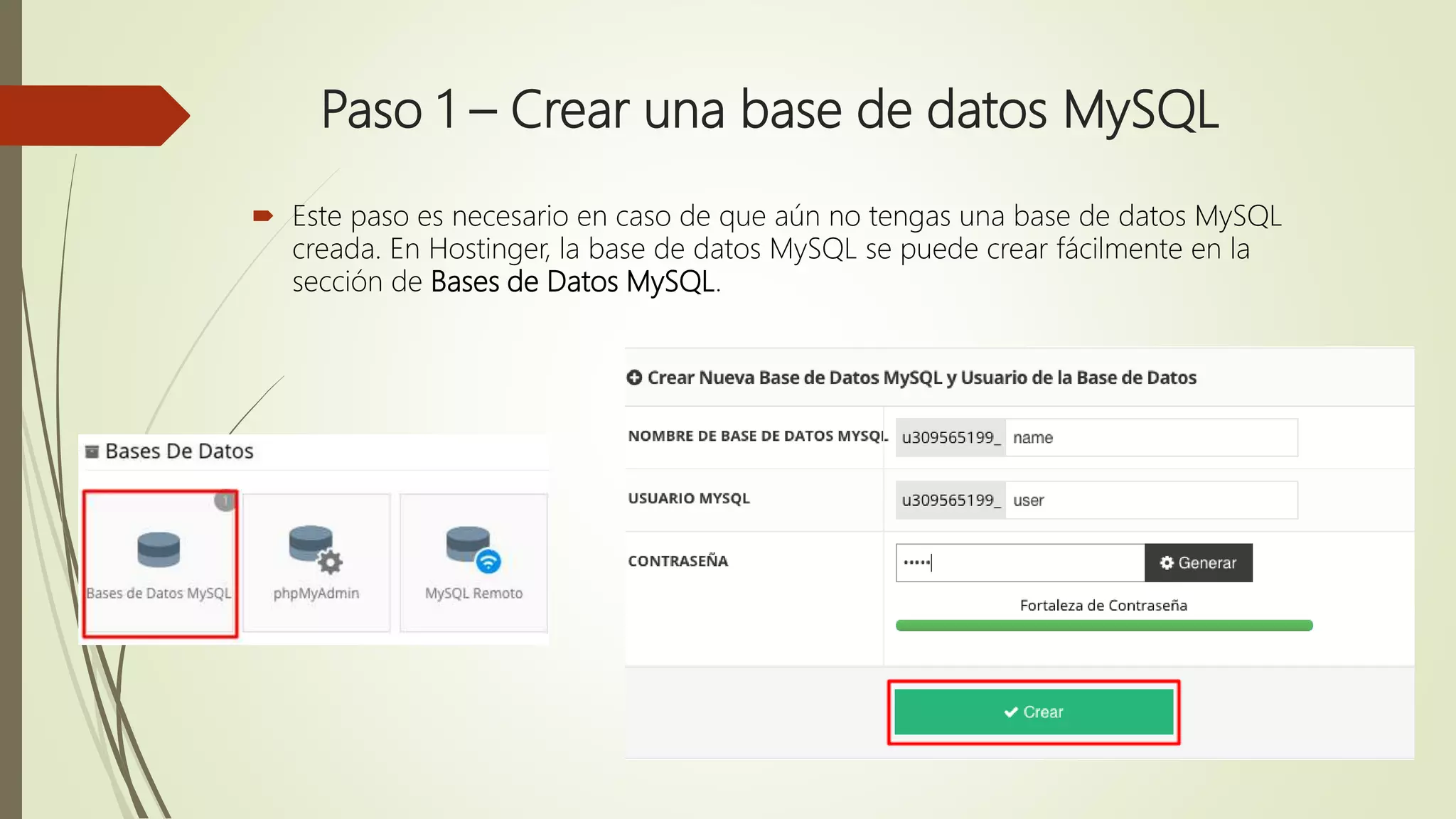Generate a password with Generar
The width and height of the screenshot is (1456, 819).
1199,563
